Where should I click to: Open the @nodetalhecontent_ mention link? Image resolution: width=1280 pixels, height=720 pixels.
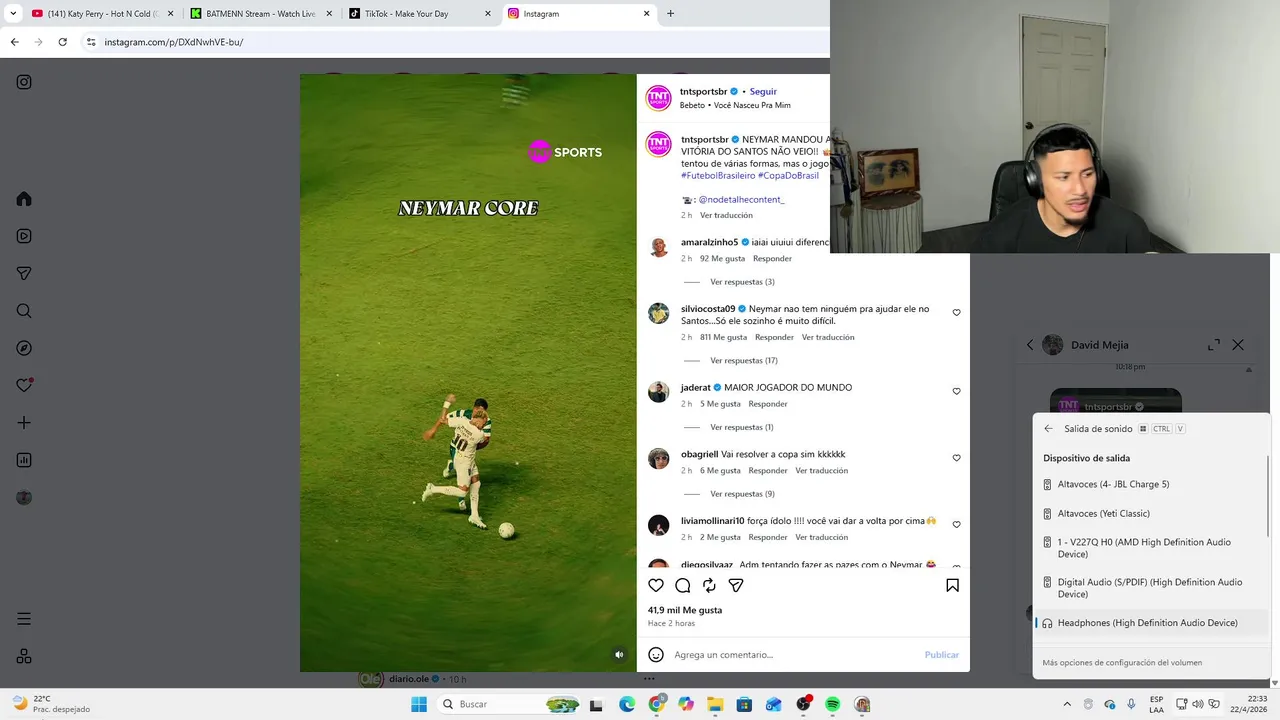coord(741,200)
